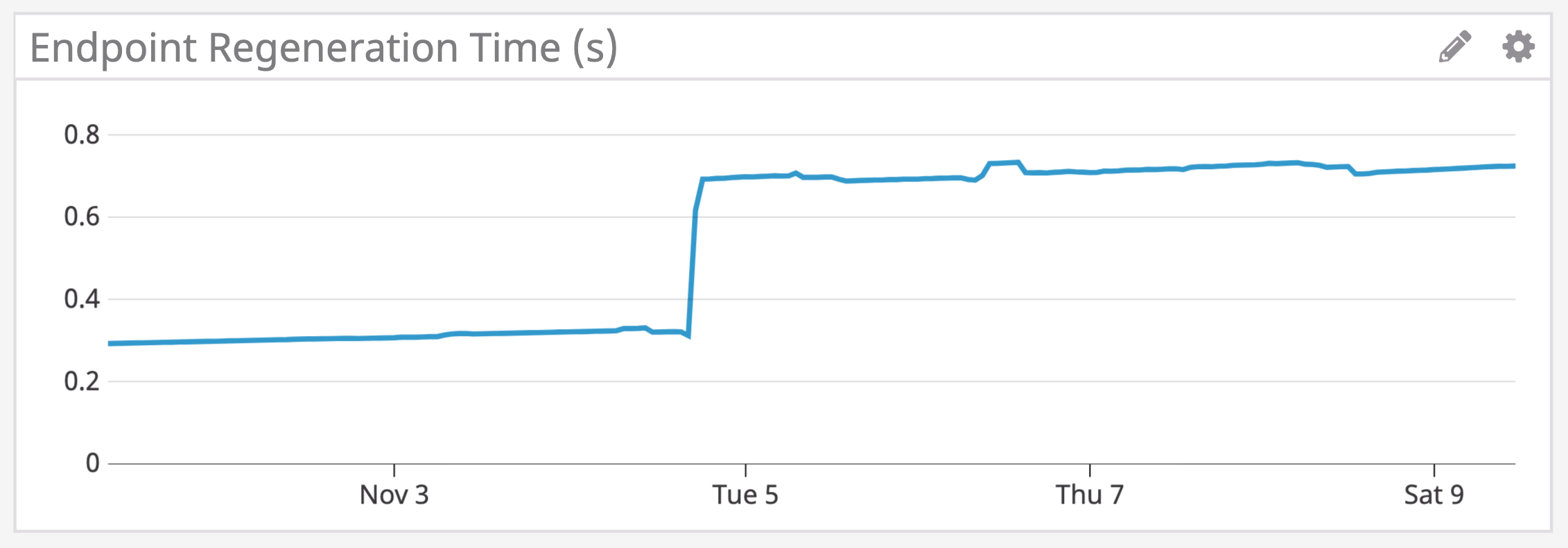1568x548 pixels.
Task: Click the 0.8 y-axis label
Action: click(83, 134)
